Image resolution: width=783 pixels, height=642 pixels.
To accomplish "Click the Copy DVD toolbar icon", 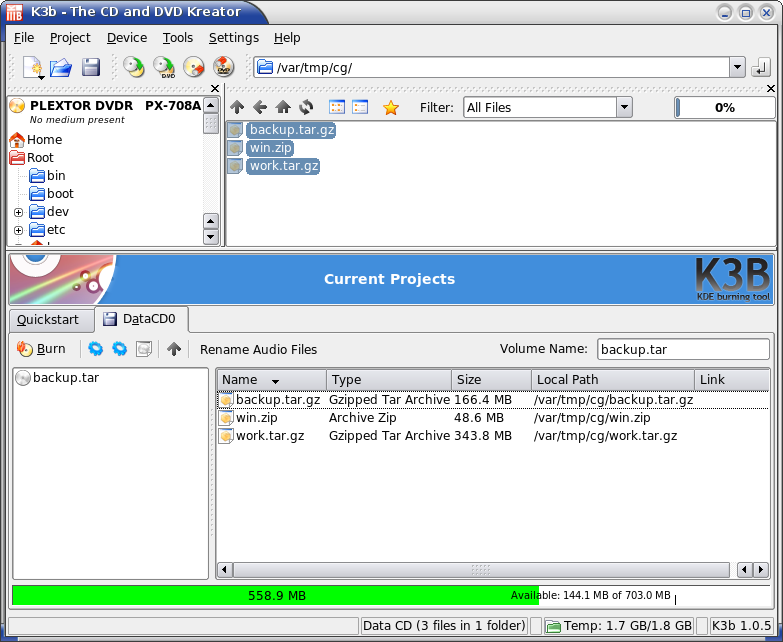I will 164,67.
